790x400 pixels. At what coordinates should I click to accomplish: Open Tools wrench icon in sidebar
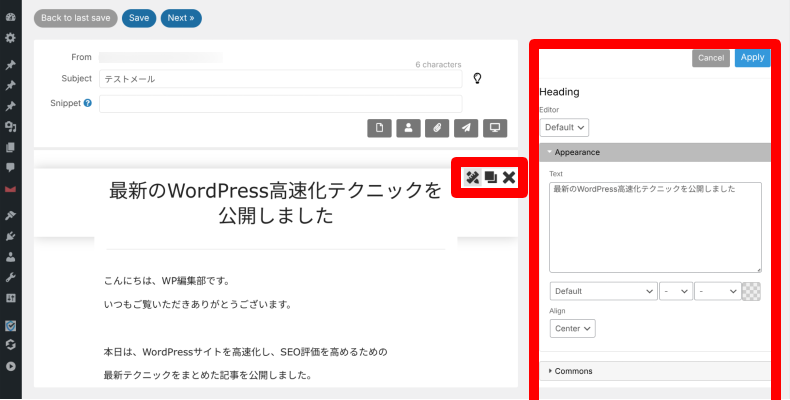[x=11, y=278]
